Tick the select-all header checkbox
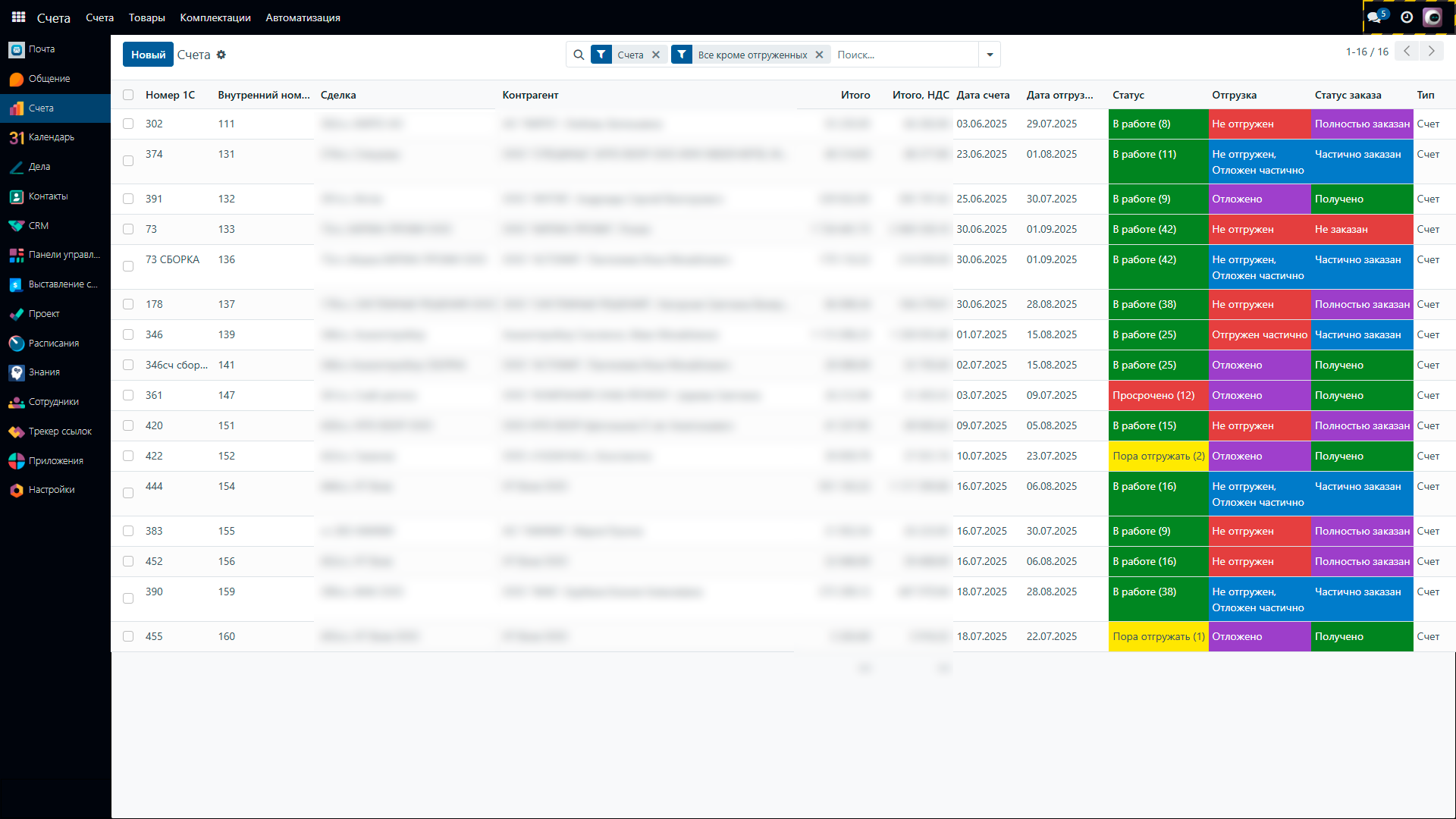 click(x=128, y=95)
